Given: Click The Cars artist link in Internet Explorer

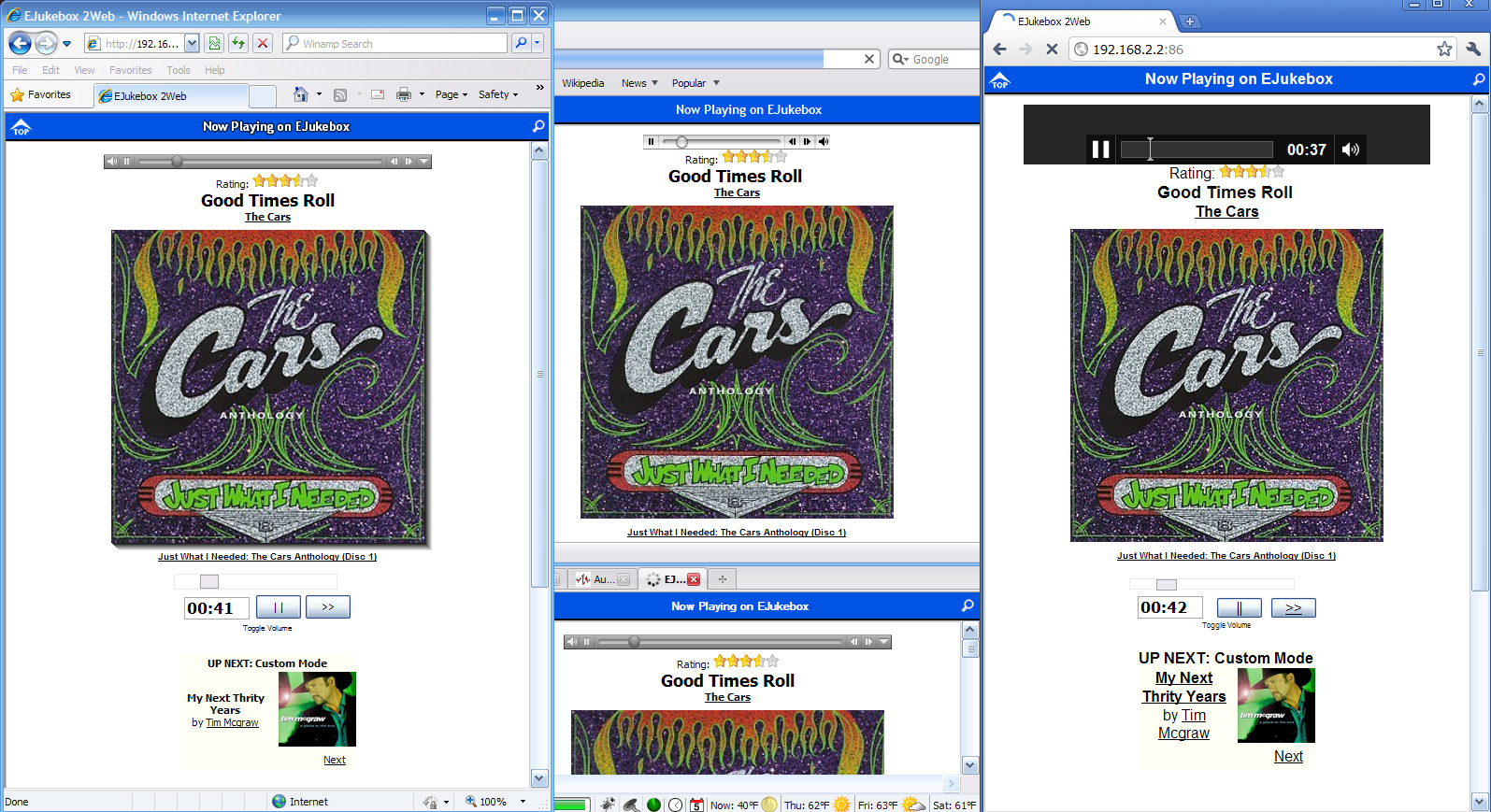Looking at the screenshot, I should tap(267, 217).
